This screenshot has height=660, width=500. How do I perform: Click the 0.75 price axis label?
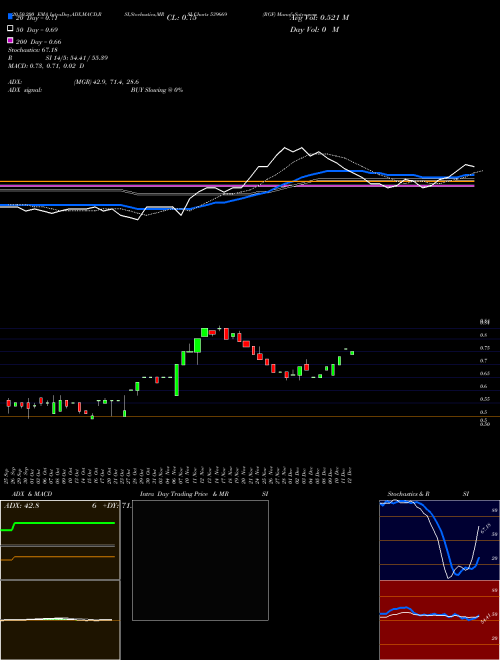484,348
